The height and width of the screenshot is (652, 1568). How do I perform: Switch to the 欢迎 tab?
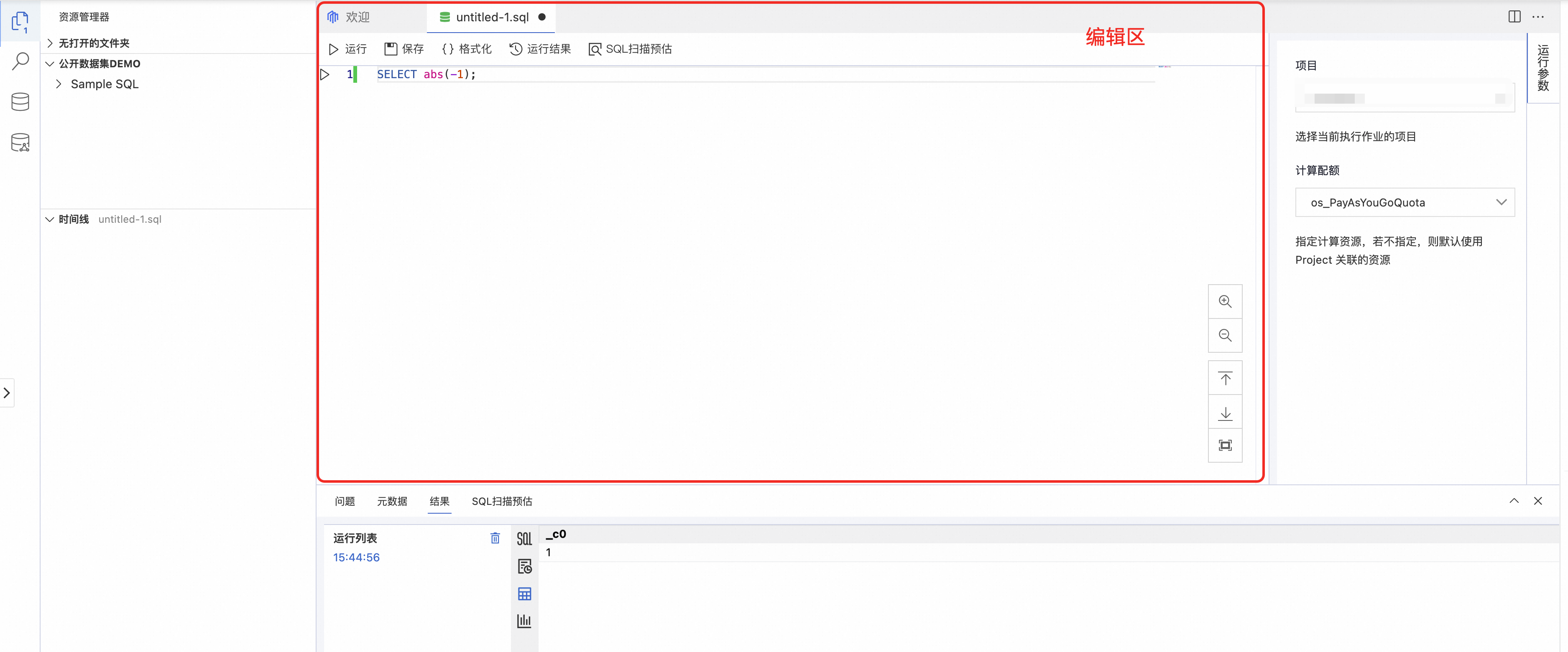[x=357, y=17]
